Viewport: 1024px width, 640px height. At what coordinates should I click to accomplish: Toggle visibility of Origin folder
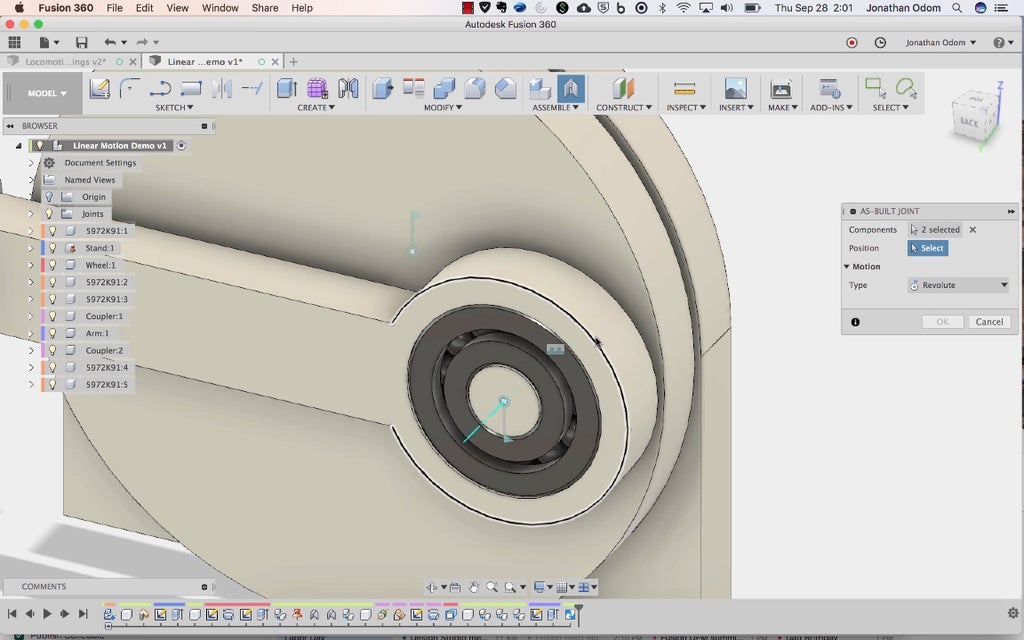49,197
